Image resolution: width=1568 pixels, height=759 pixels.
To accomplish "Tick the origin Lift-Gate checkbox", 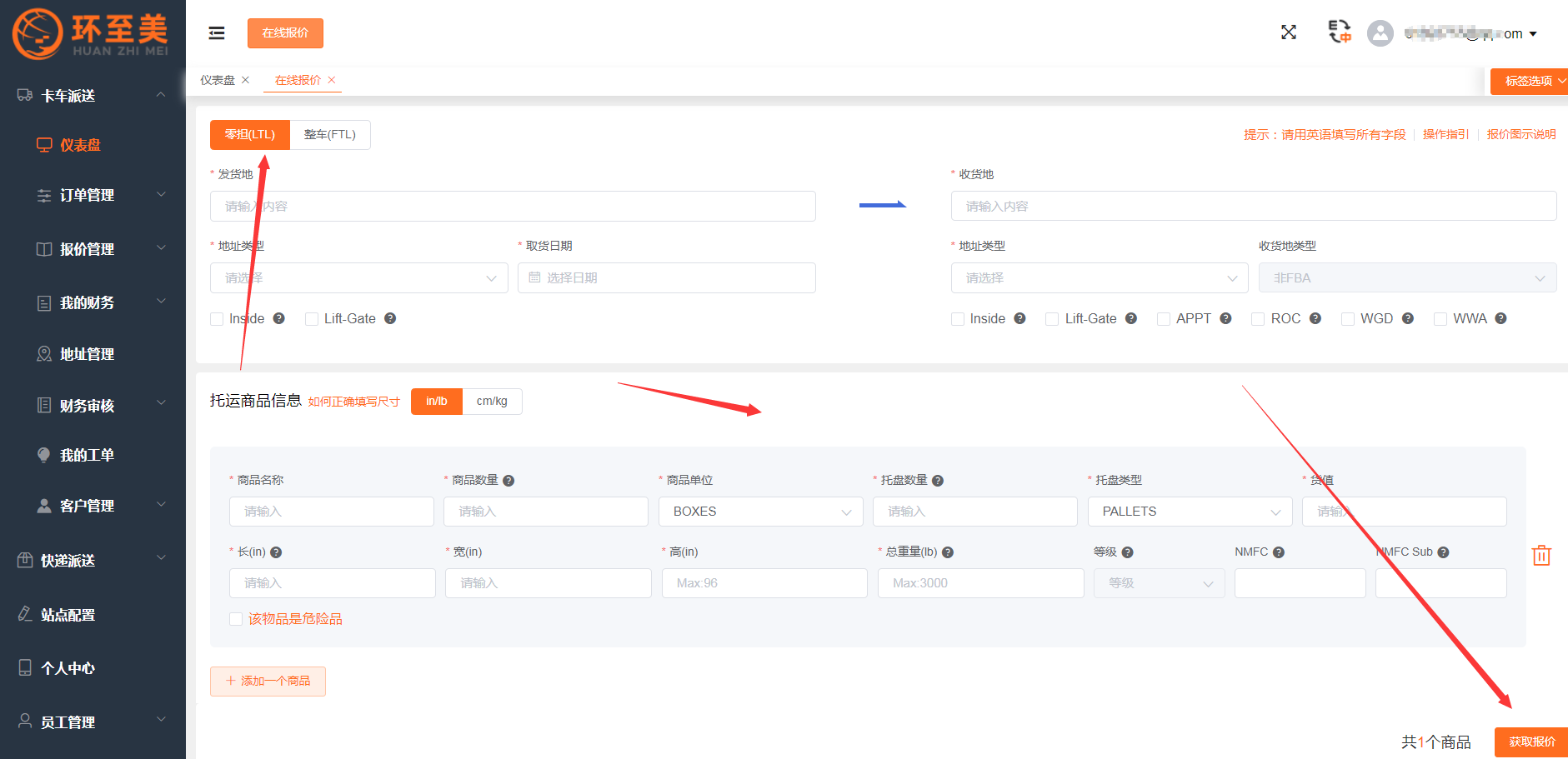I will coord(312,319).
